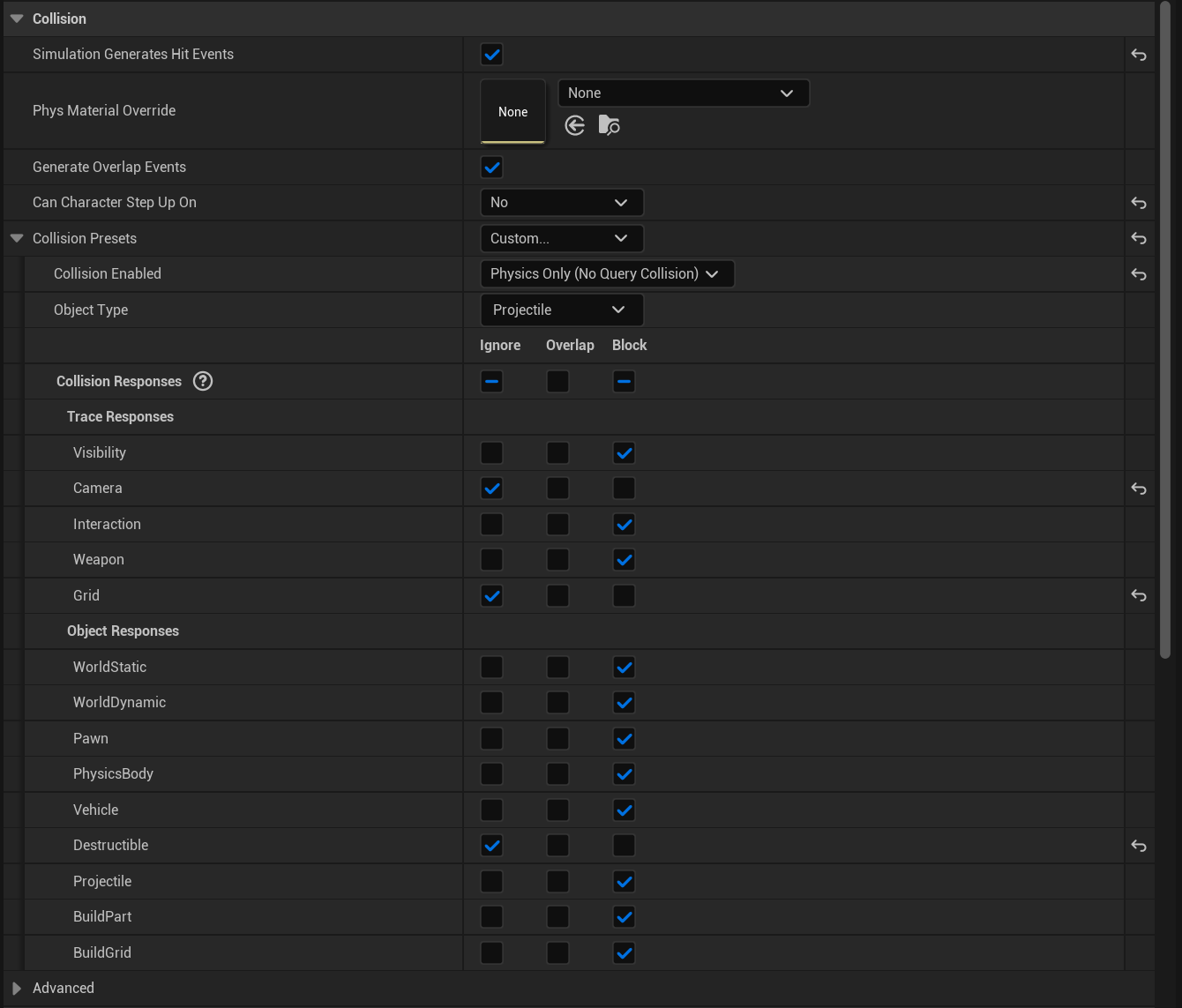The width and height of the screenshot is (1182, 1008).
Task: Disable Generate Overlap Events checkbox
Action: (491, 168)
